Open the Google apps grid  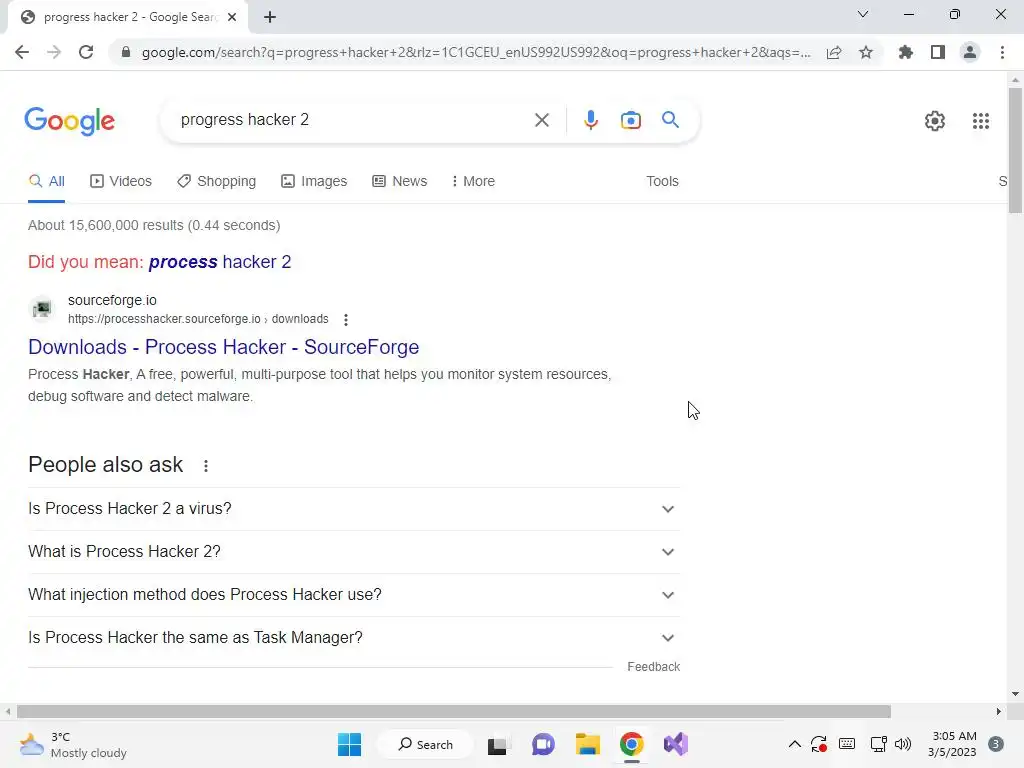pos(980,121)
